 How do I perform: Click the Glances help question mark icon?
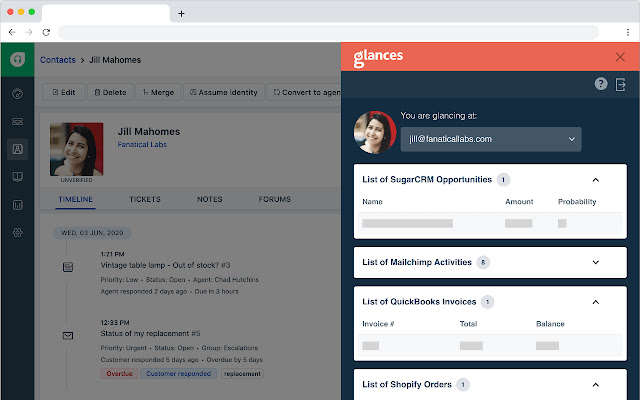click(600, 84)
